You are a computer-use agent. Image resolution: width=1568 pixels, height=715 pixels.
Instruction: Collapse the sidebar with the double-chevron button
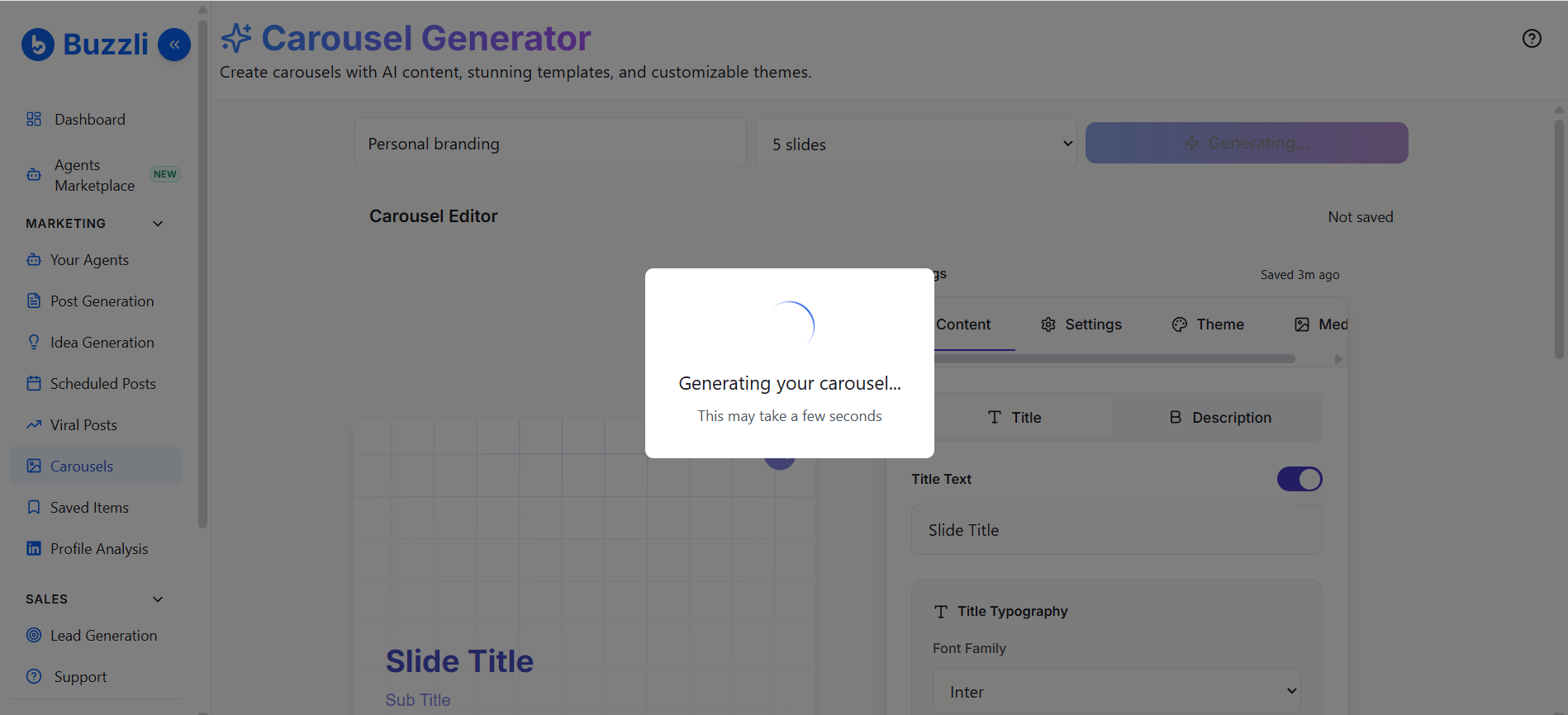[x=174, y=45]
